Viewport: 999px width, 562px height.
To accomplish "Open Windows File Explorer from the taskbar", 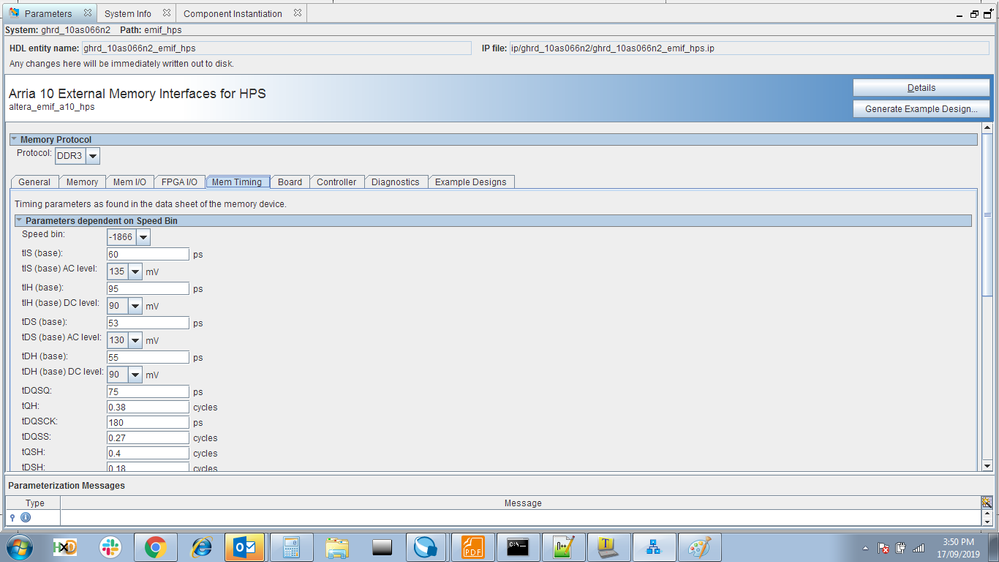I will tap(336, 547).
